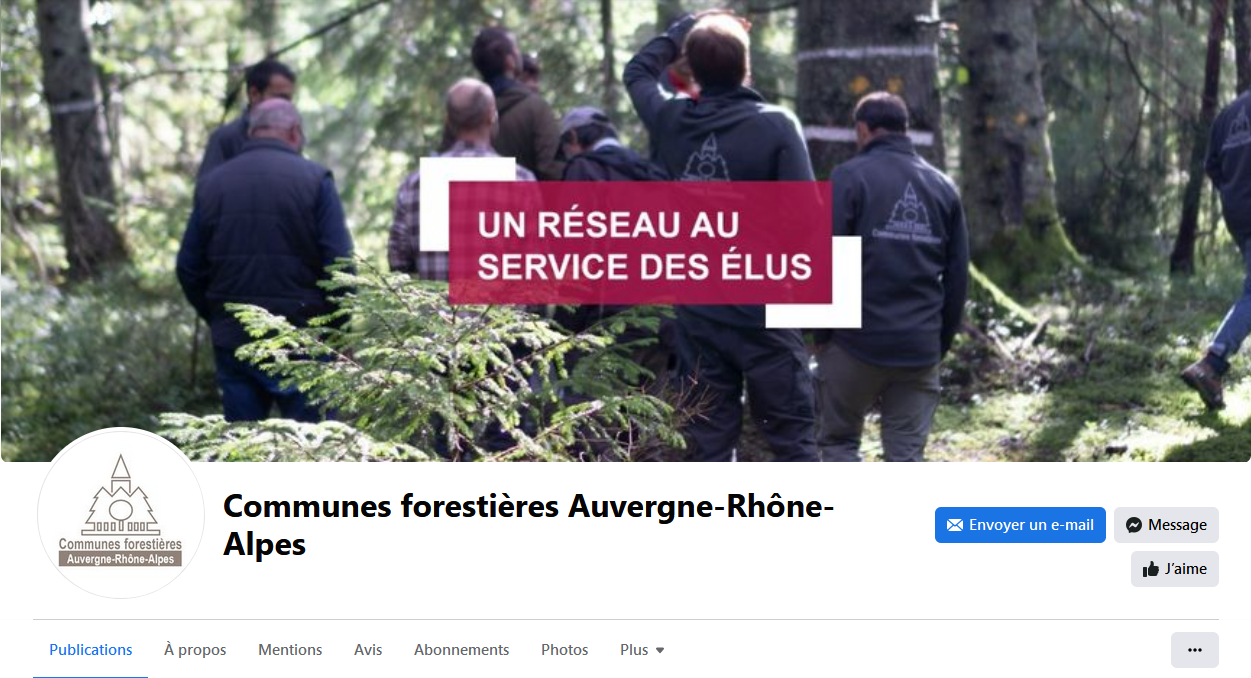Click the page title Communes forestières Auvergne-Rhône-Alpes
The width and height of the screenshot is (1251, 678).
coord(529,525)
